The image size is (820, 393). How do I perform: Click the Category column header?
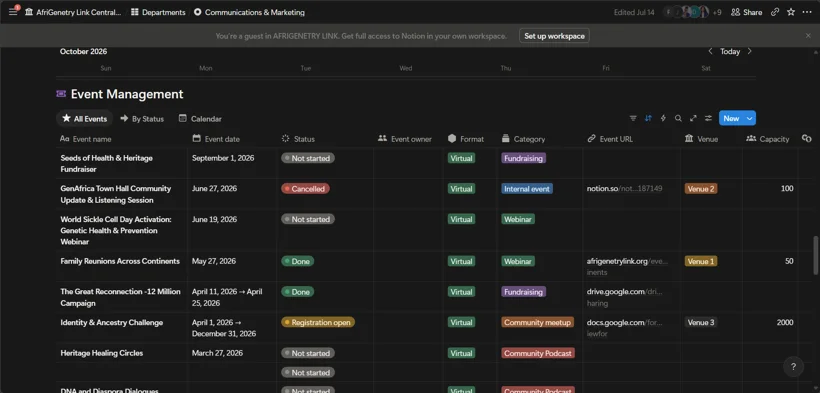[540, 139]
